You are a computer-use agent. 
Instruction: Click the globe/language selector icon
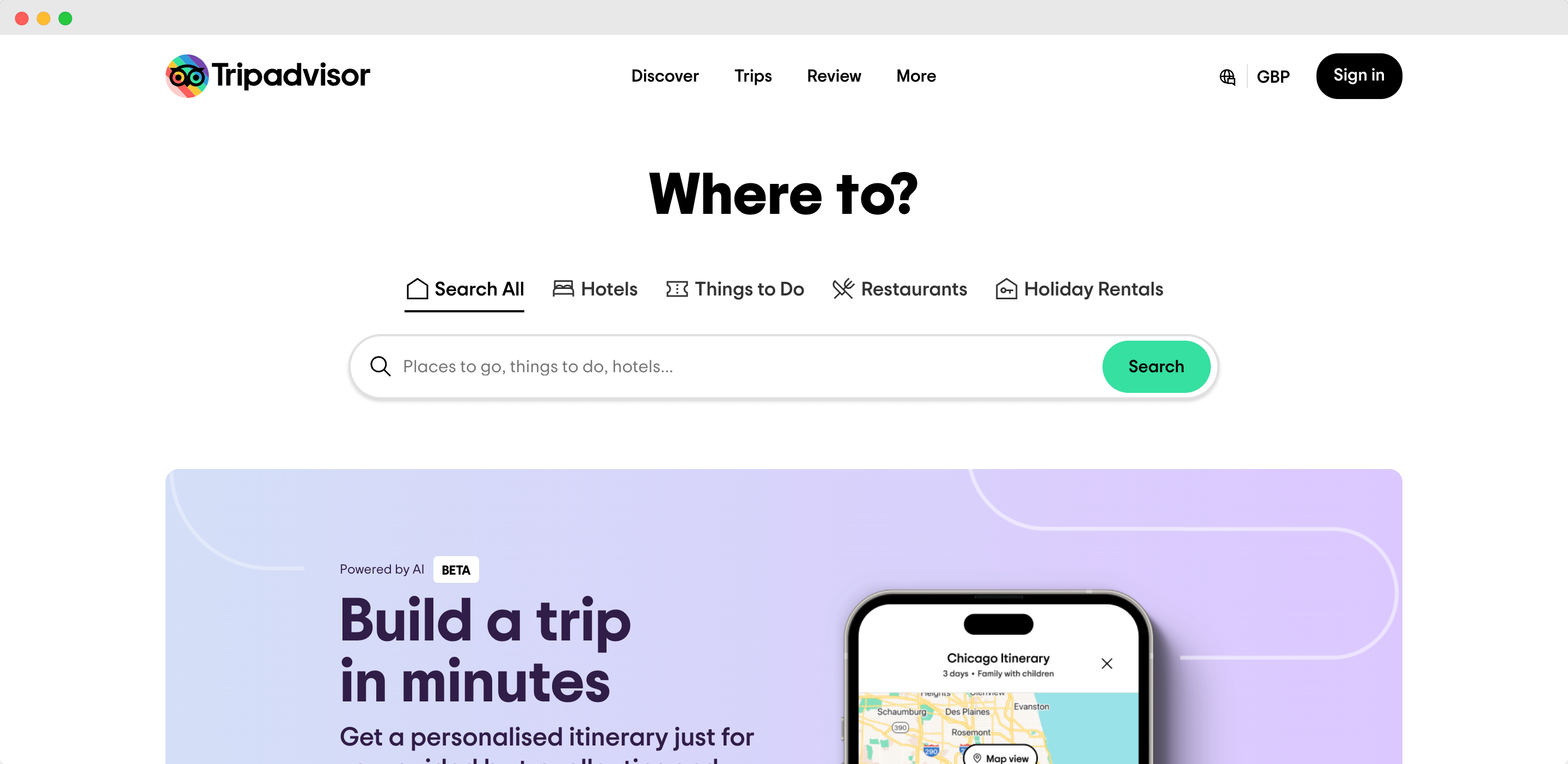click(x=1228, y=76)
